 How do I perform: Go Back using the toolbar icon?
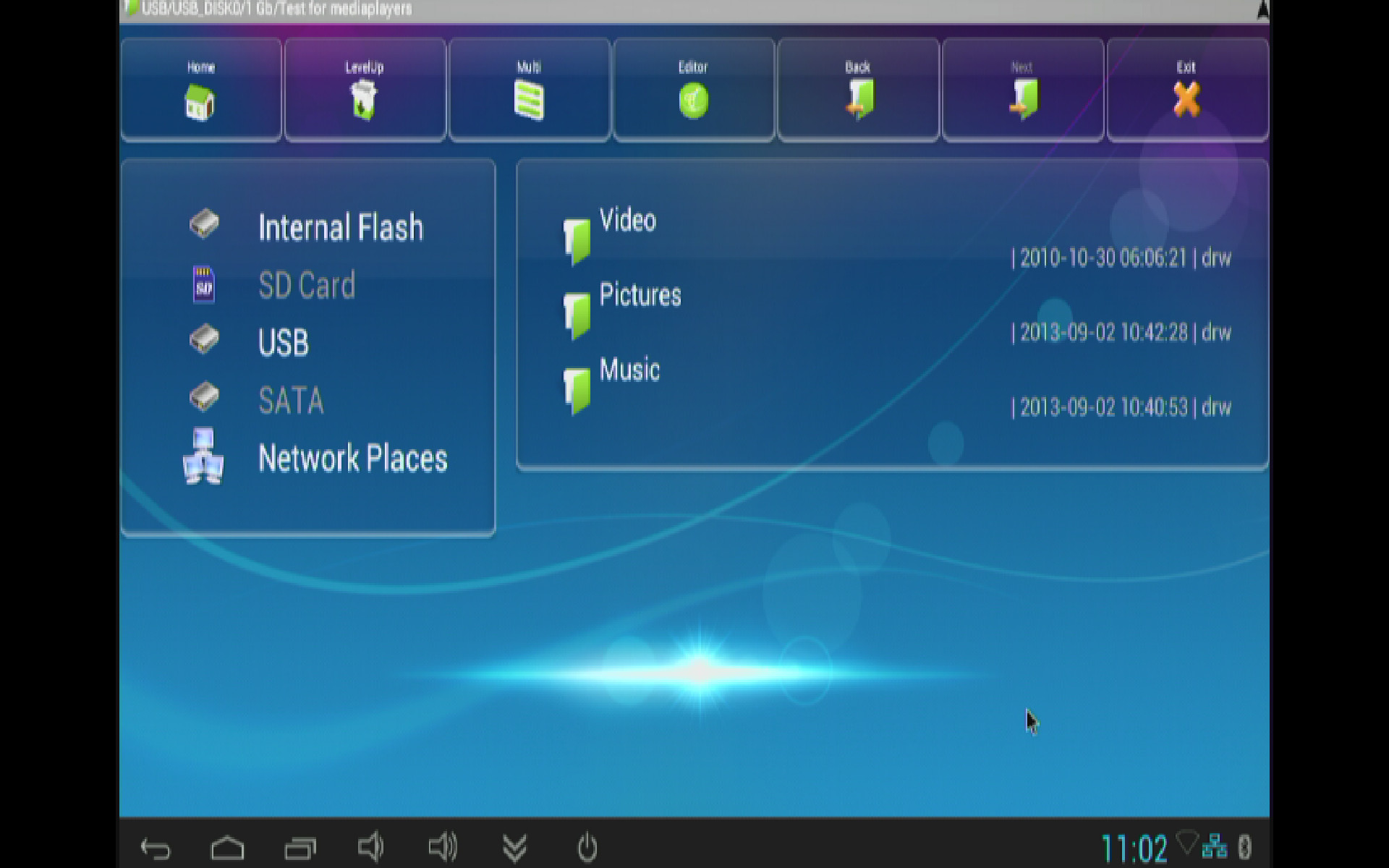click(x=858, y=100)
